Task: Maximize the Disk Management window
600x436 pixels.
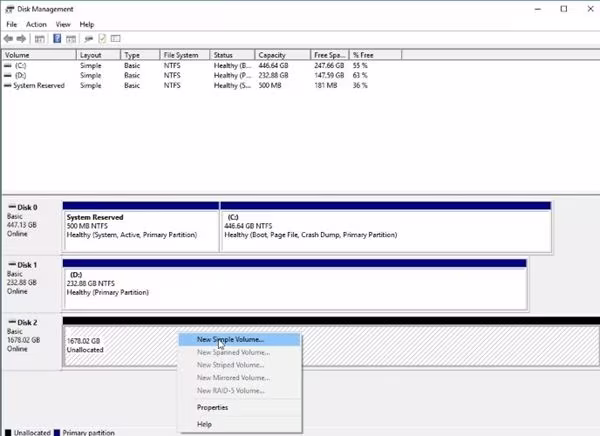Action: [564, 9]
